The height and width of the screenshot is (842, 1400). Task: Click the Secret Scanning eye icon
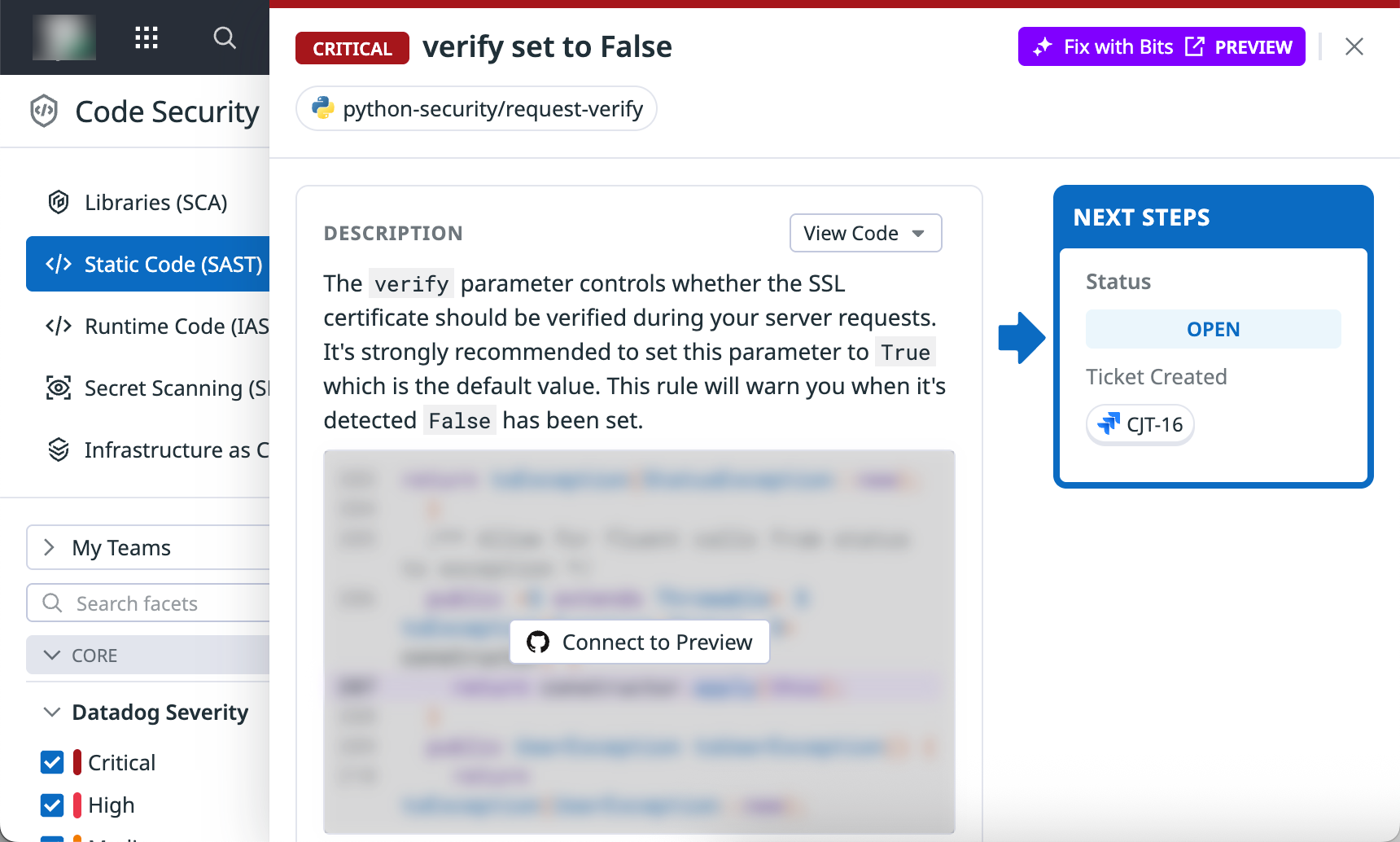(59, 388)
